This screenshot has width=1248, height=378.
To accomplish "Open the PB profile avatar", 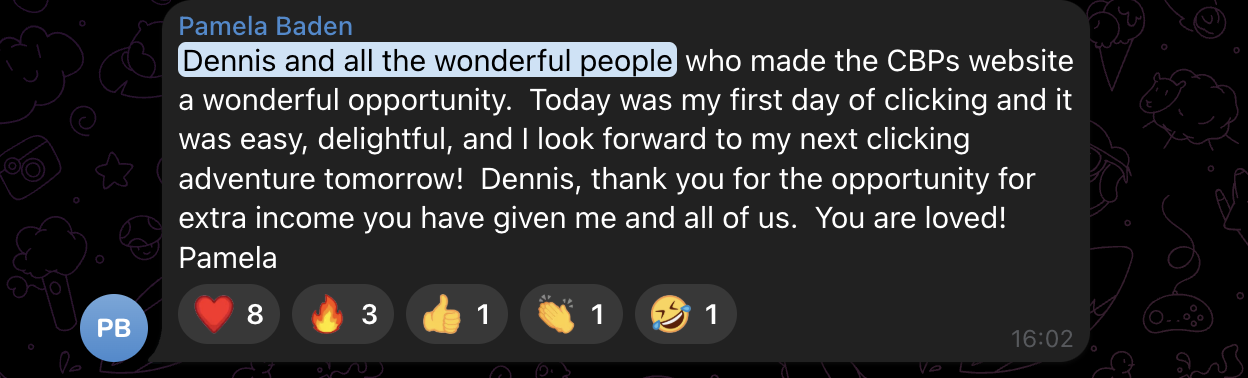I will click(114, 328).
